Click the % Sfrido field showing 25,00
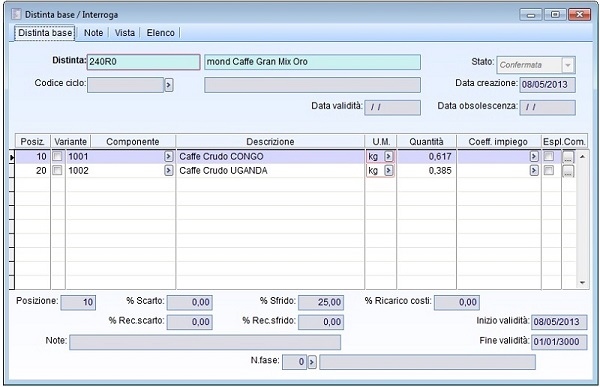The image size is (600, 387). click(x=321, y=302)
